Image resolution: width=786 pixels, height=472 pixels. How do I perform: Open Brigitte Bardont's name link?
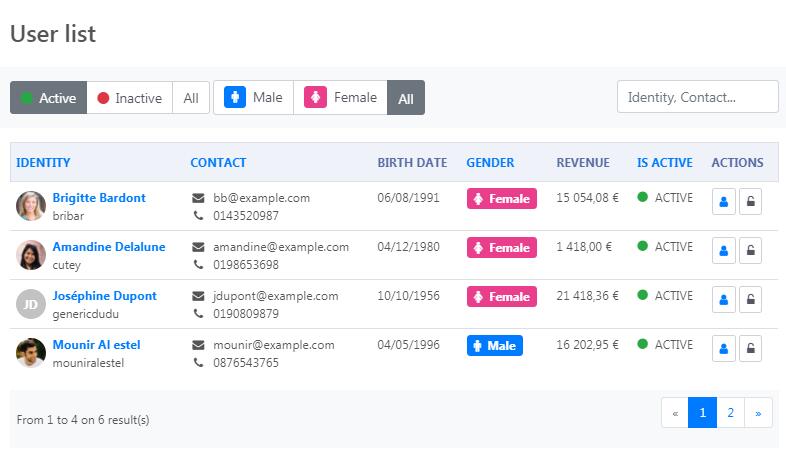click(x=99, y=198)
